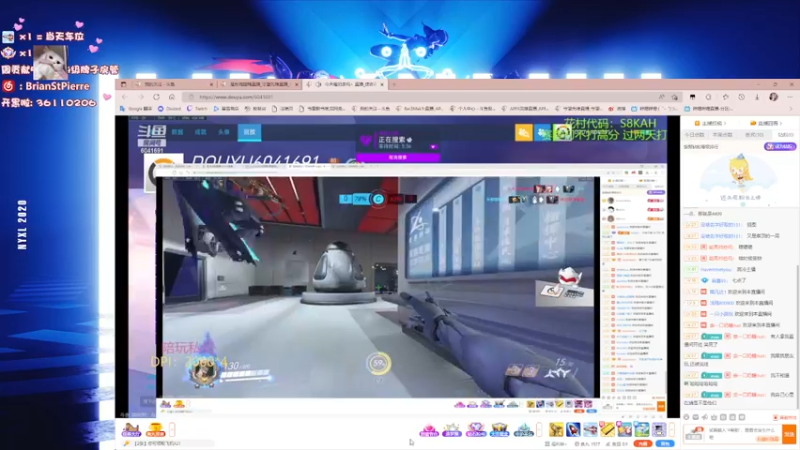Click the second icon above chat input
This screenshot has width=800, height=450.
tap(696, 417)
